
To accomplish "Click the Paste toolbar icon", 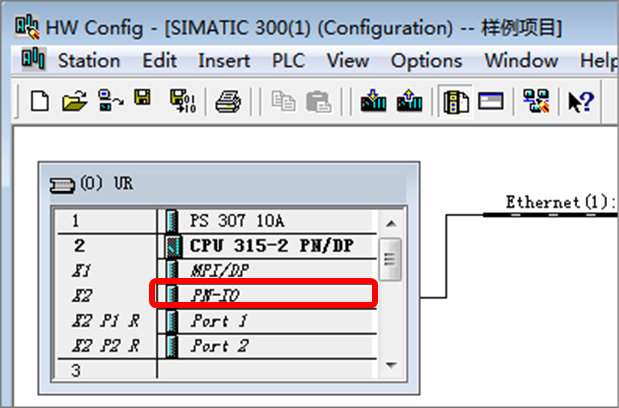I will (318, 101).
